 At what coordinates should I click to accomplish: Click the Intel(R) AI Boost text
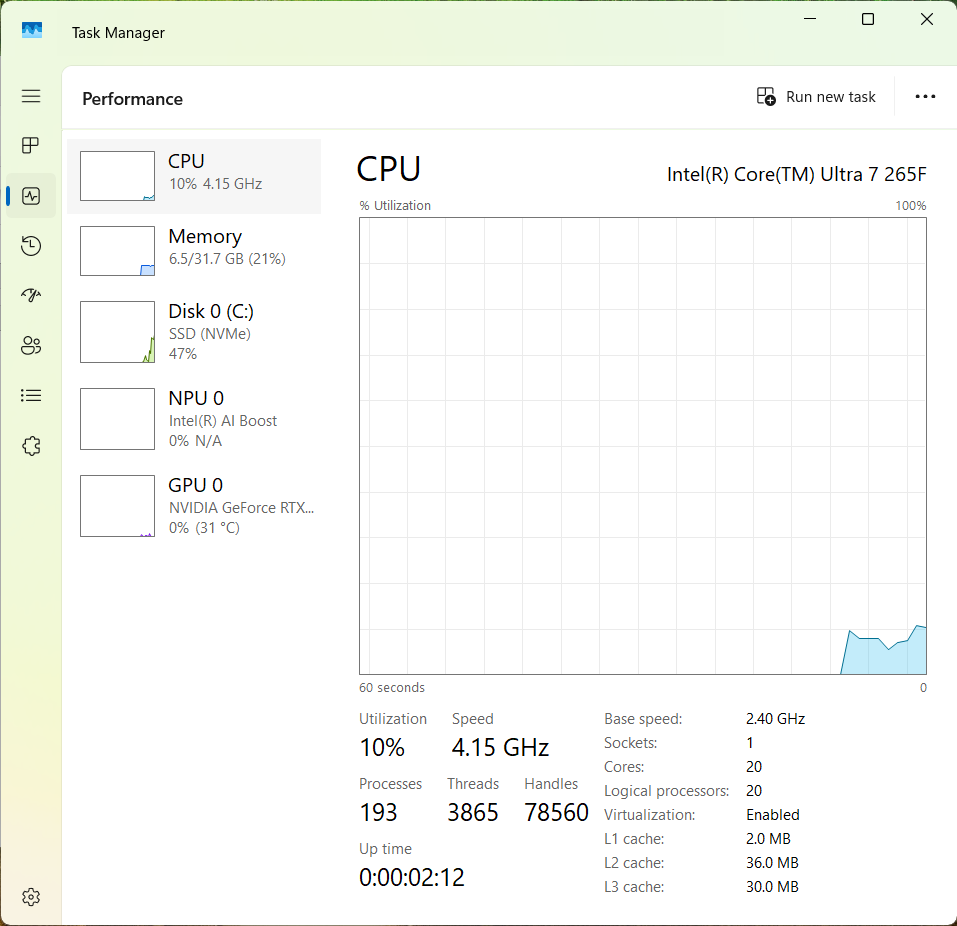click(x=223, y=421)
